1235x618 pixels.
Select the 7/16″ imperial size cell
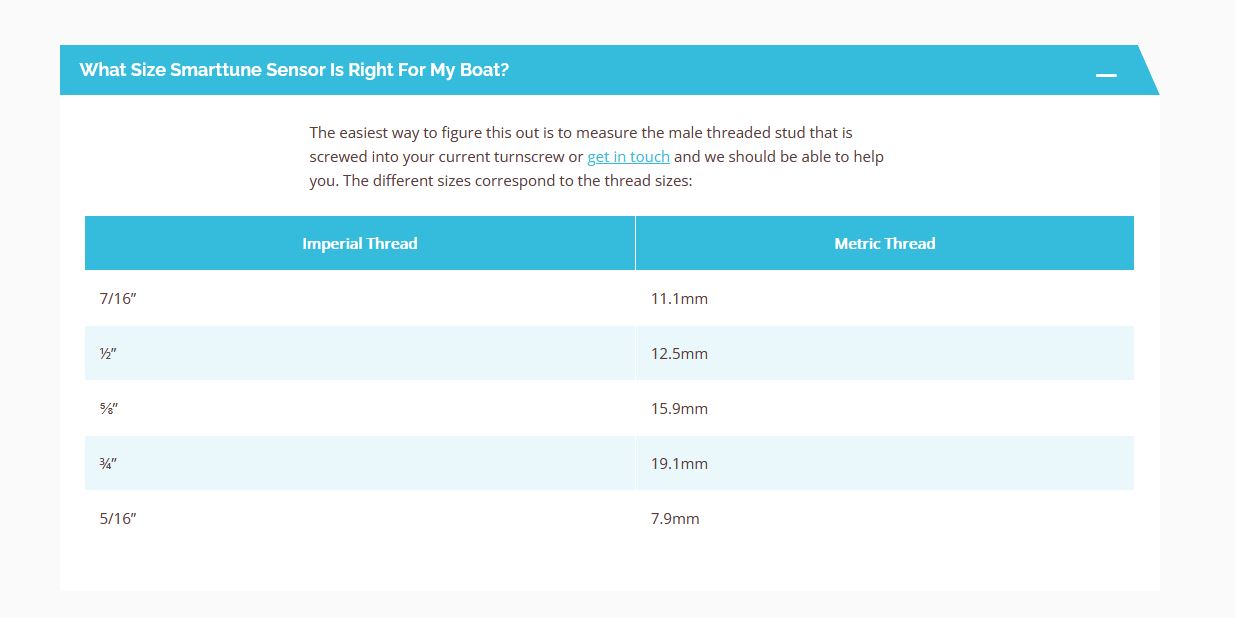[x=118, y=299]
